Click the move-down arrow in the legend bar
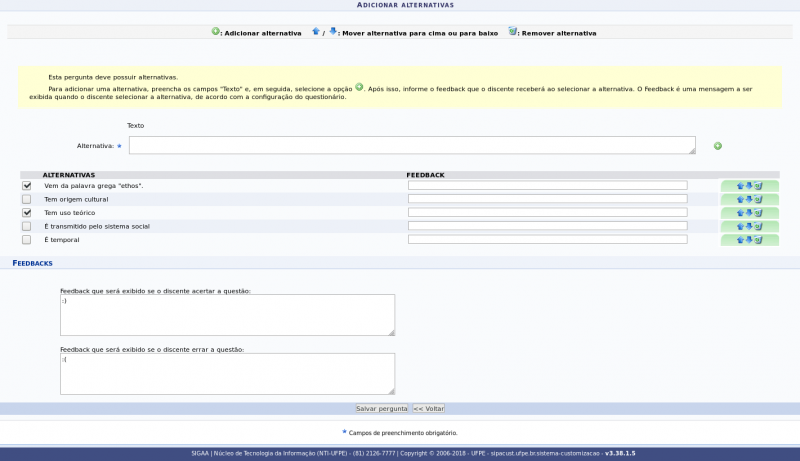Screen dimensions: 800x461 pos(333,32)
